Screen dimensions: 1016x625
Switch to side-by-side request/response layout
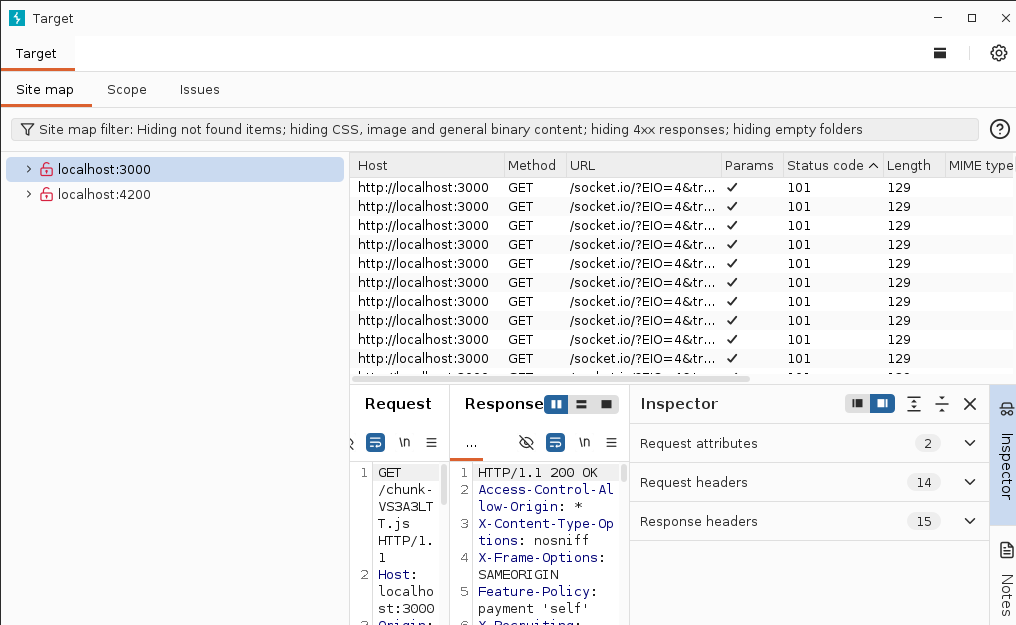556,404
